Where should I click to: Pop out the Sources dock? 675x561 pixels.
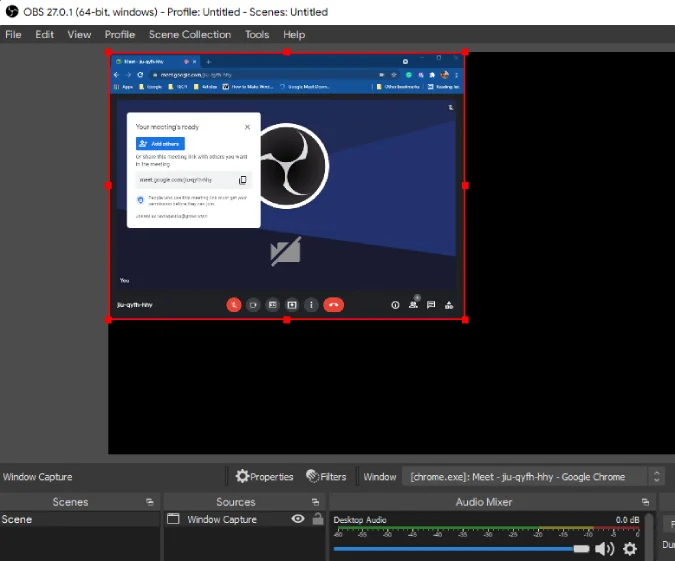point(316,502)
